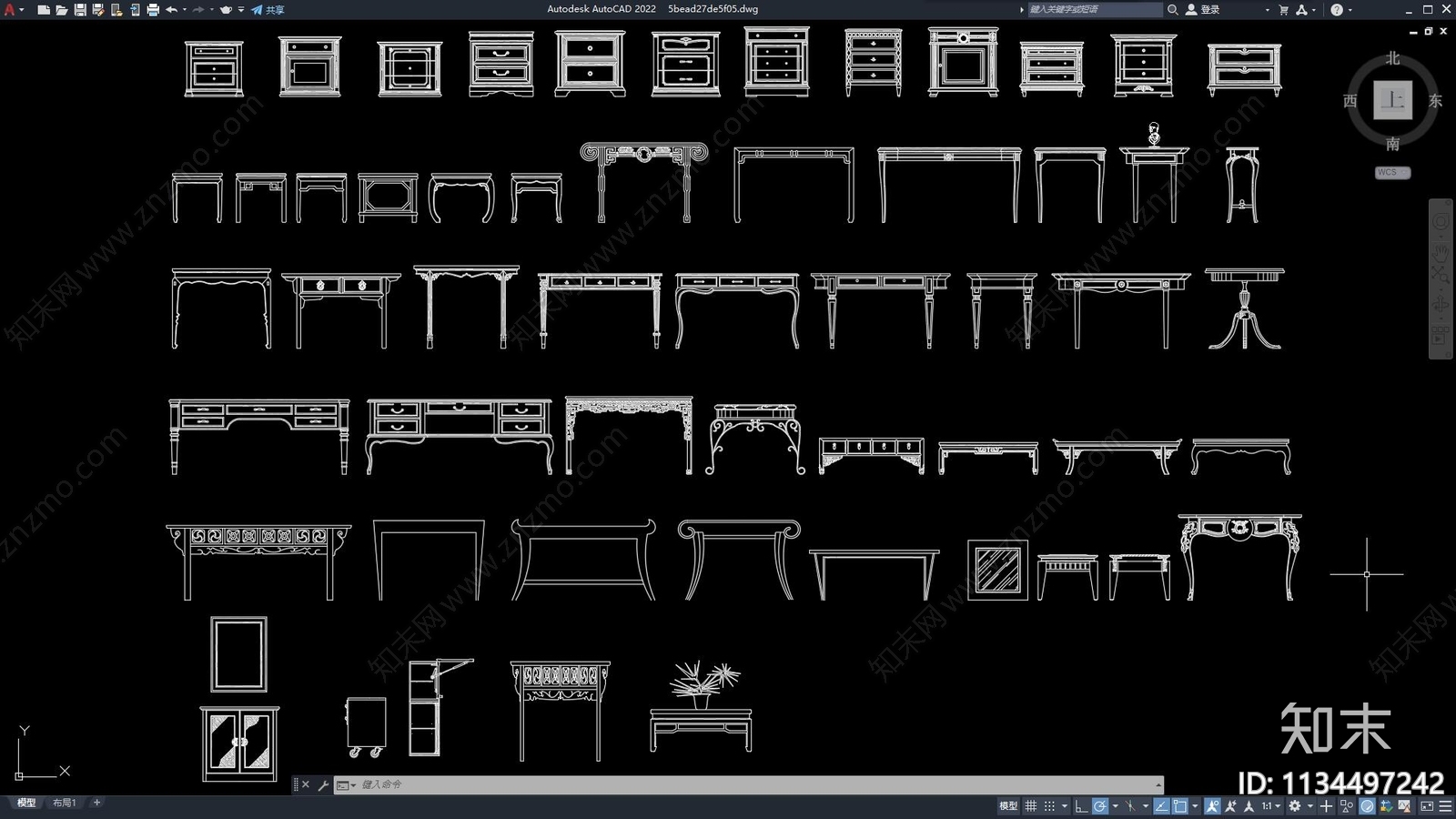Screen dimensions: 1456x819
Task: Expand the snap mode settings dropdown arrow
Action: pyautogui.click(x=1065, y=806)
